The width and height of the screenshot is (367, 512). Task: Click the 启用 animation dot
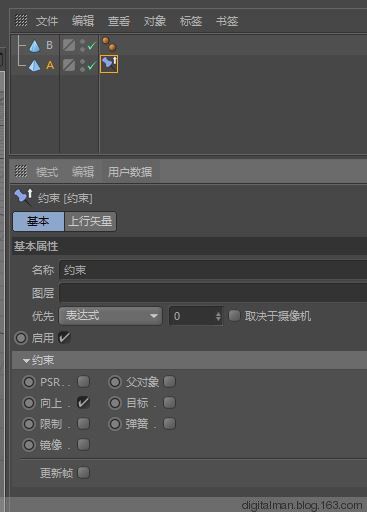(21, 338)
